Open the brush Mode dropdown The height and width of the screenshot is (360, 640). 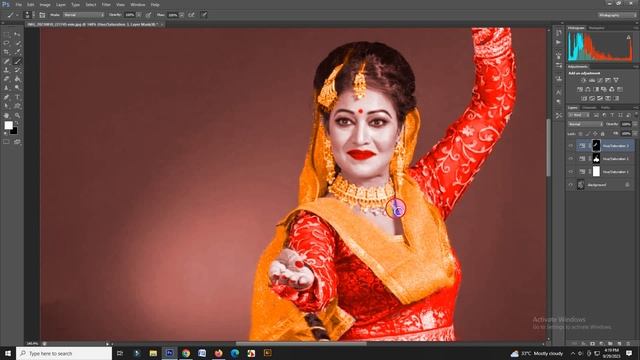click(x=83, y=15)
